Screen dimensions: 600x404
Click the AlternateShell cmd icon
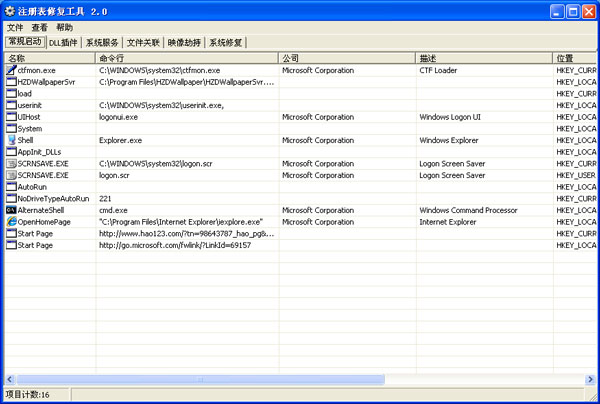[11, 210]
